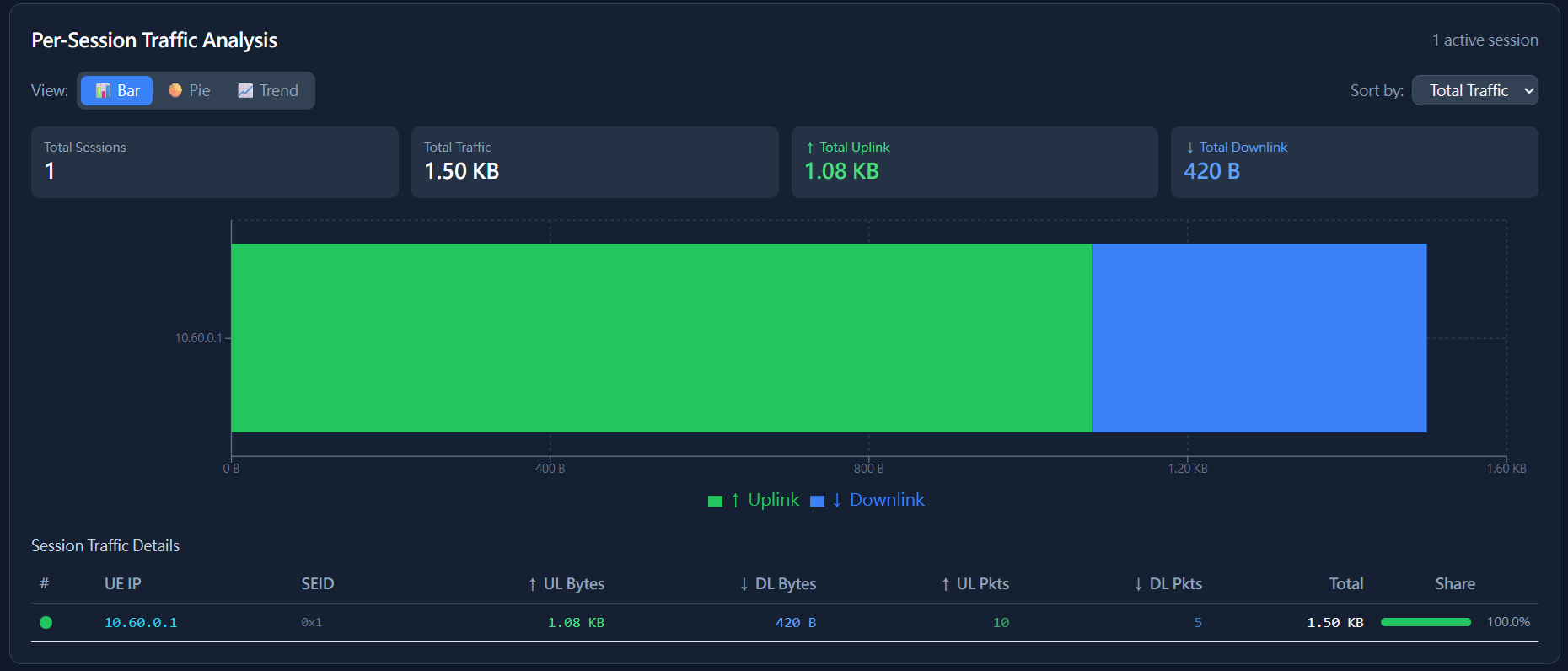Sort table by UL Bytes column header
This screenshot has height=671, width=1568.
(566, 584)
